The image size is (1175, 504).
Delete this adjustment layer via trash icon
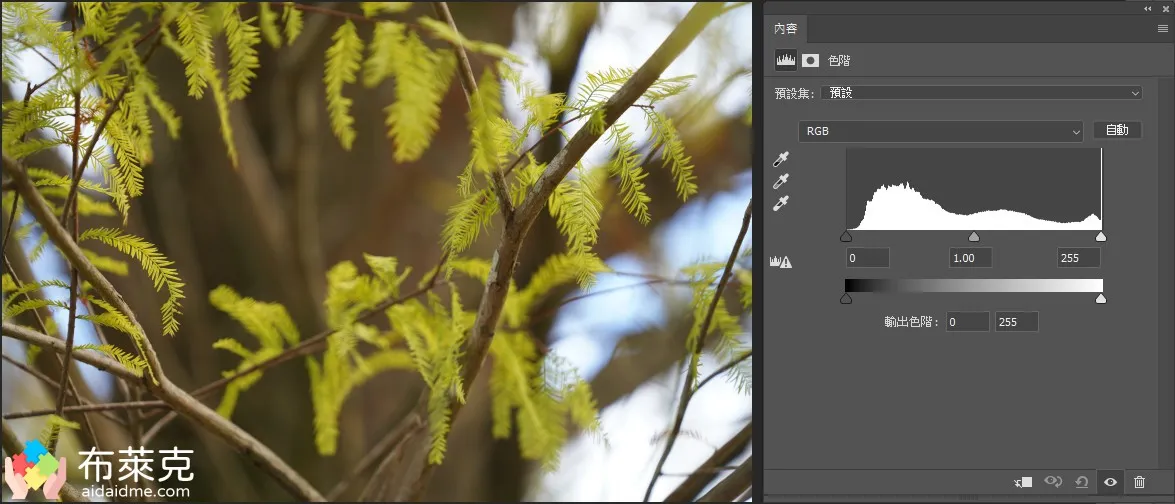click(x=1139, y=482)
